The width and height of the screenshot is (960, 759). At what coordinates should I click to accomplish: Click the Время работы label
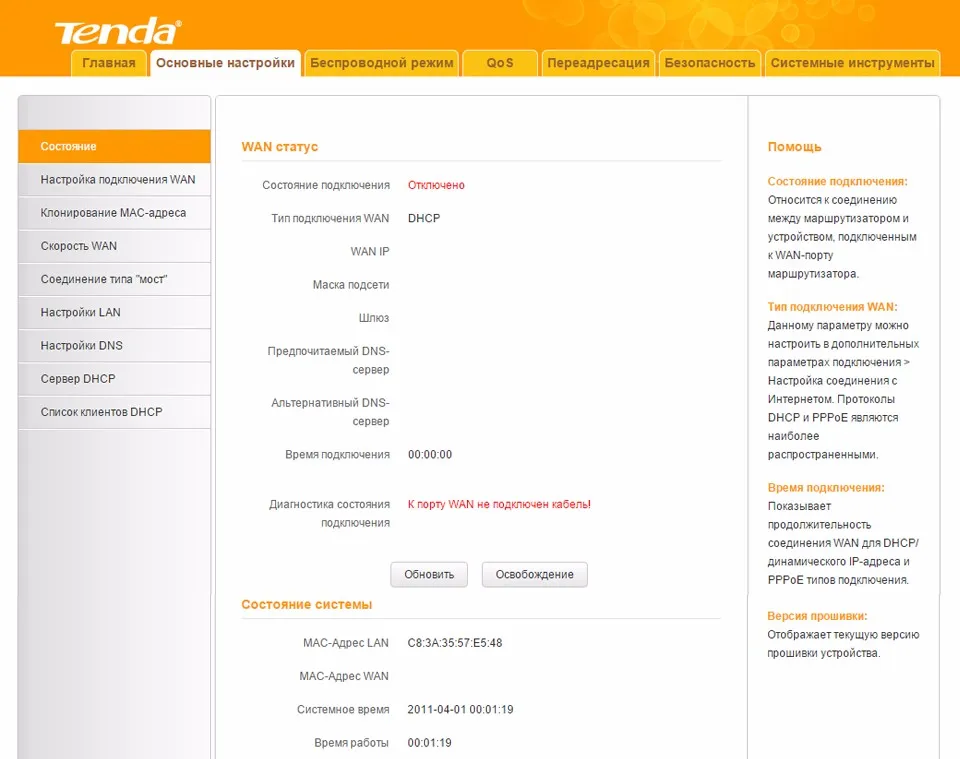pos(351,742)
